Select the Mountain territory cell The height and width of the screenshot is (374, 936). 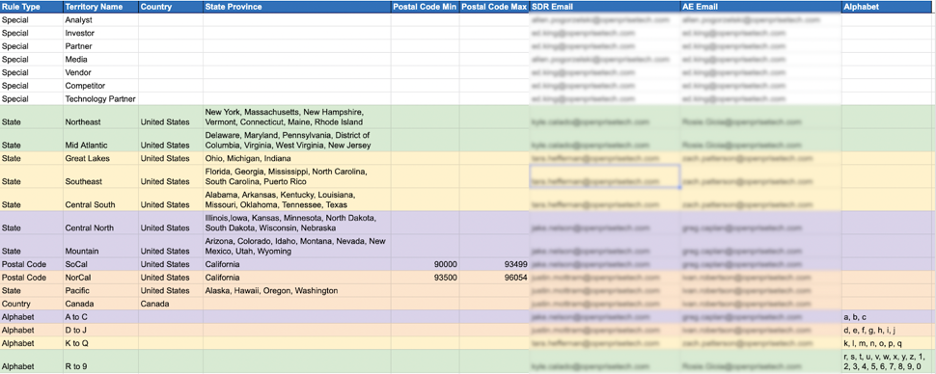[100, 246]
